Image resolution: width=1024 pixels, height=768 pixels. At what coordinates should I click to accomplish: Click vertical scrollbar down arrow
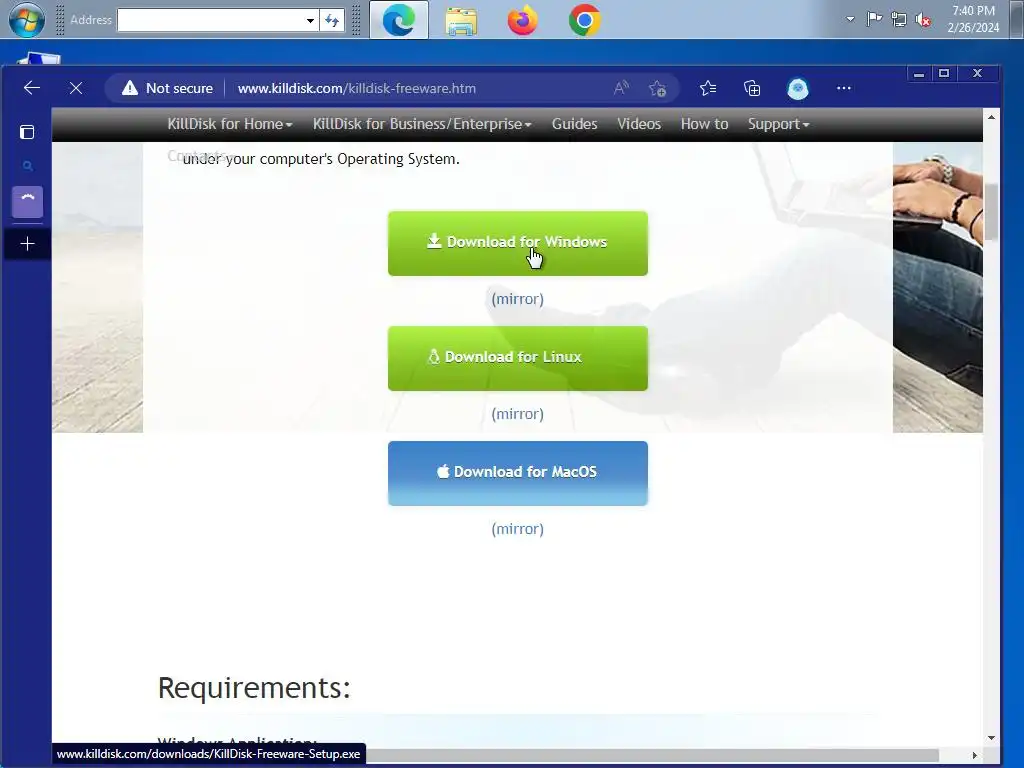(991, 738)
